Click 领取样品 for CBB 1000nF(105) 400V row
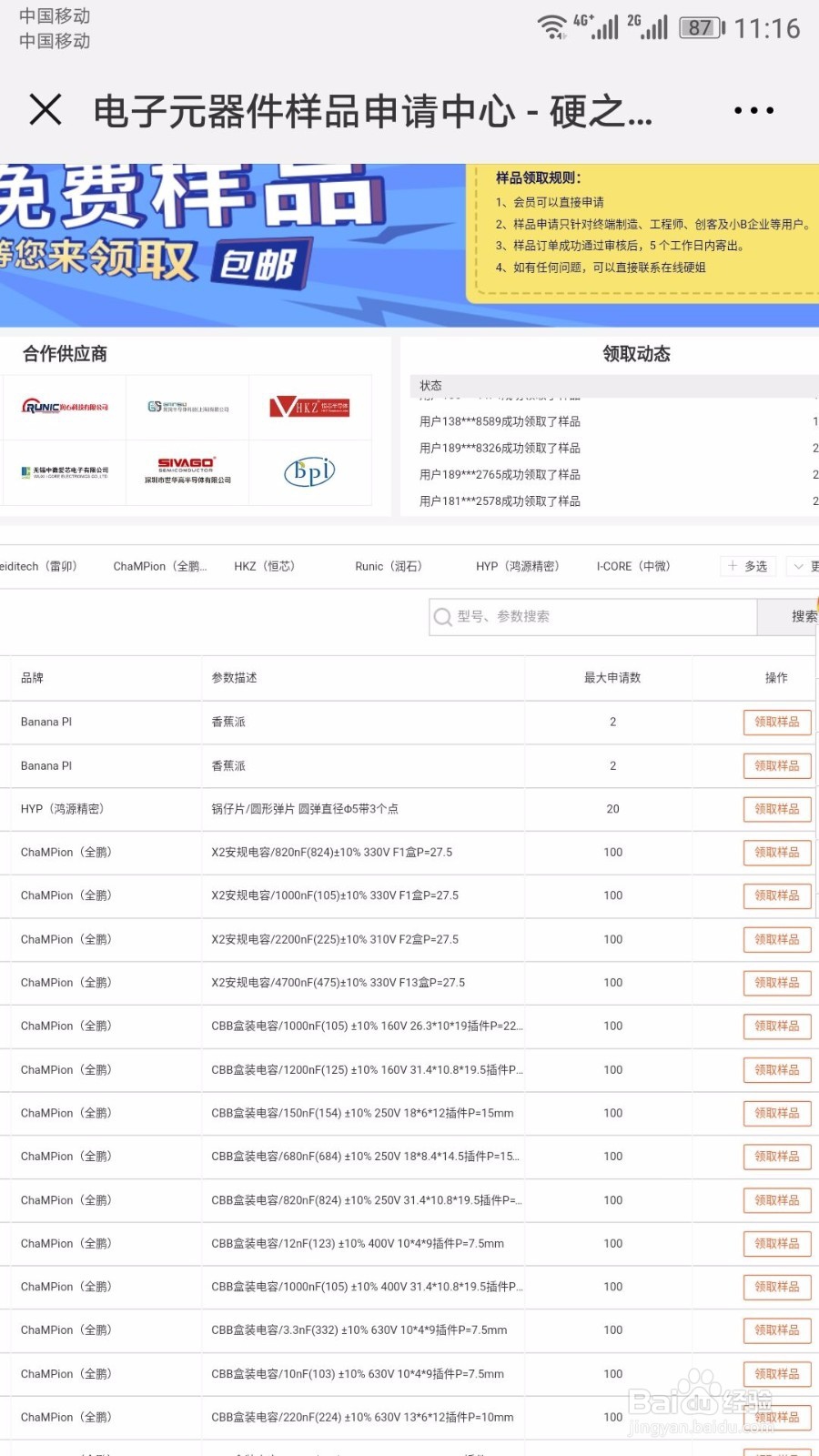 (x=777, y=1287)
